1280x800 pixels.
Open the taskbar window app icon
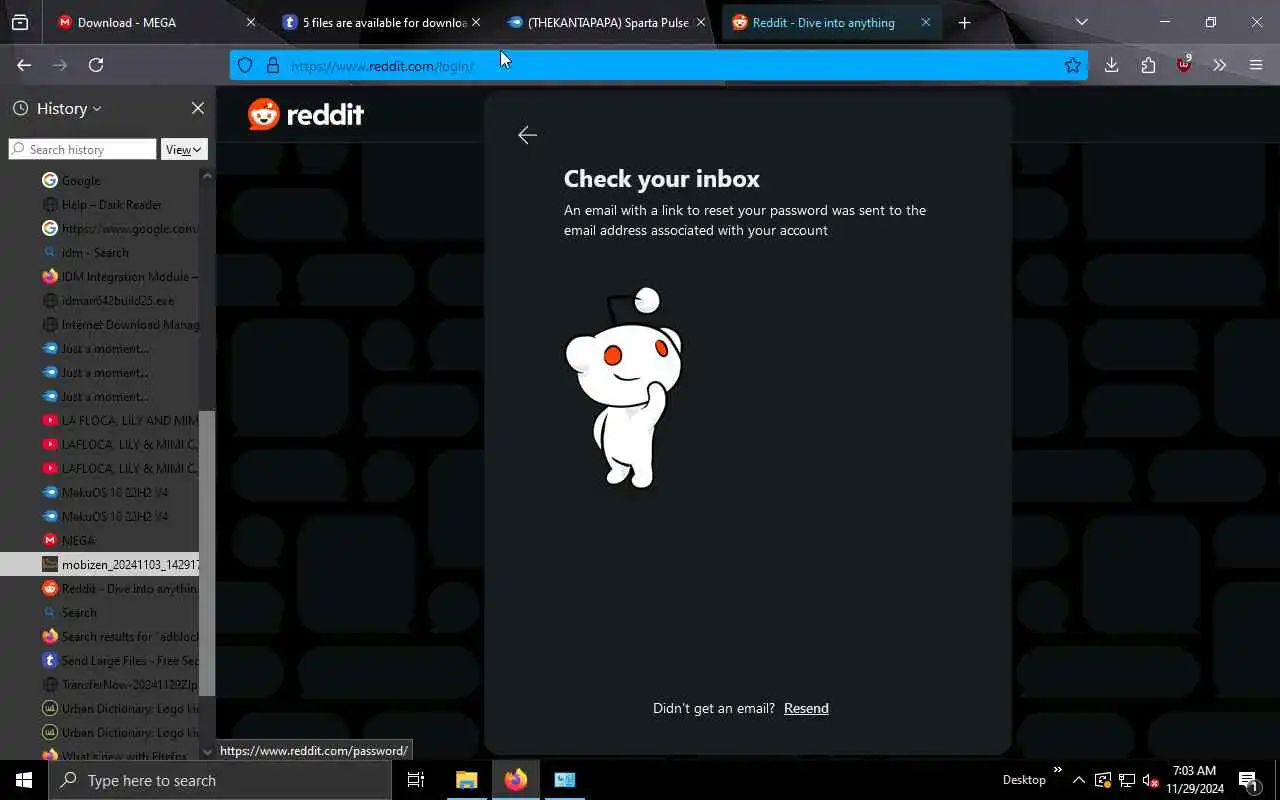click(565, 780)
